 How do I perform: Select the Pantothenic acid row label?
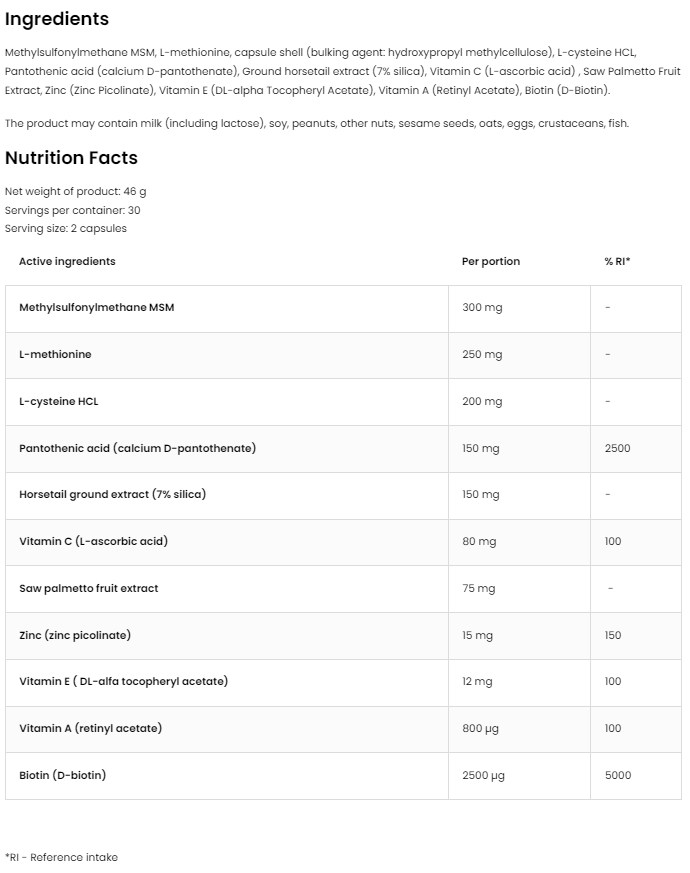137,448
